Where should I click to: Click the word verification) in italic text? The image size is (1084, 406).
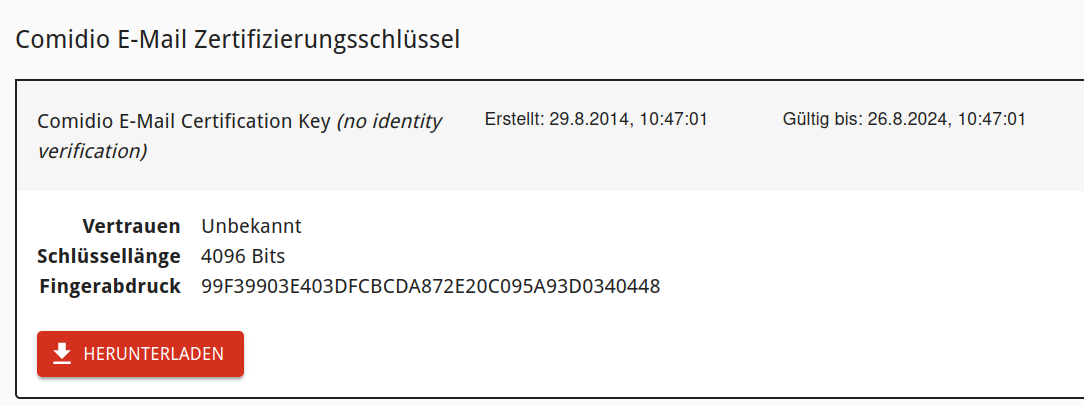pos(92,152)
